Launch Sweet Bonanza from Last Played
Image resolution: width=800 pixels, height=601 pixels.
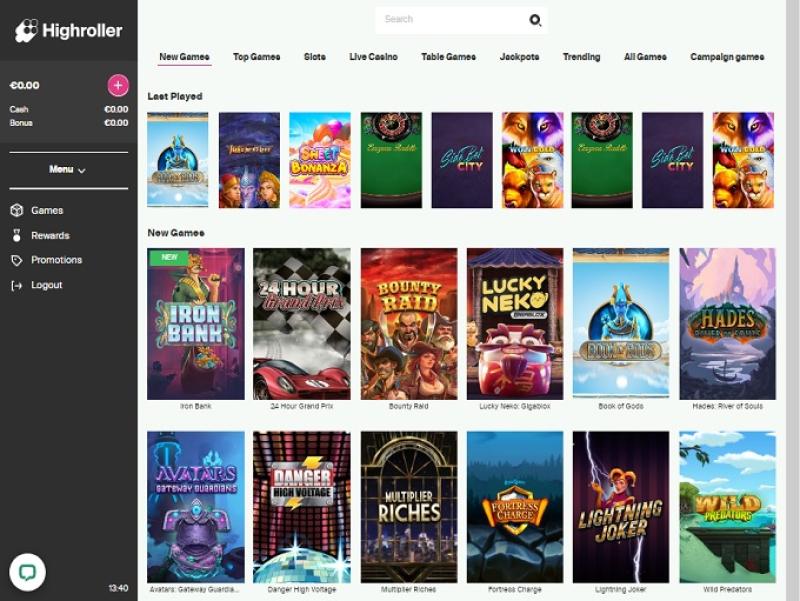[320, 160]
